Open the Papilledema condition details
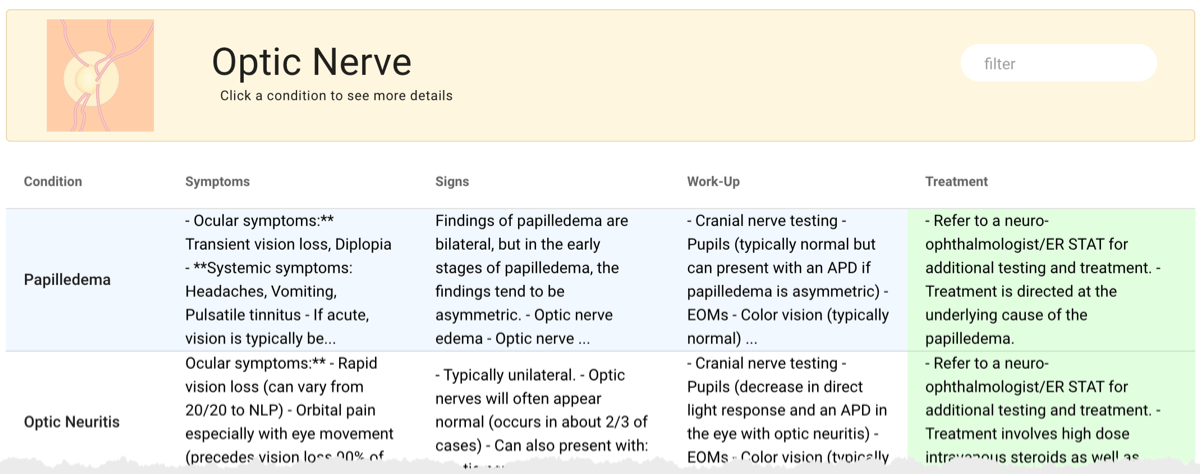 [x=67, y=280]
